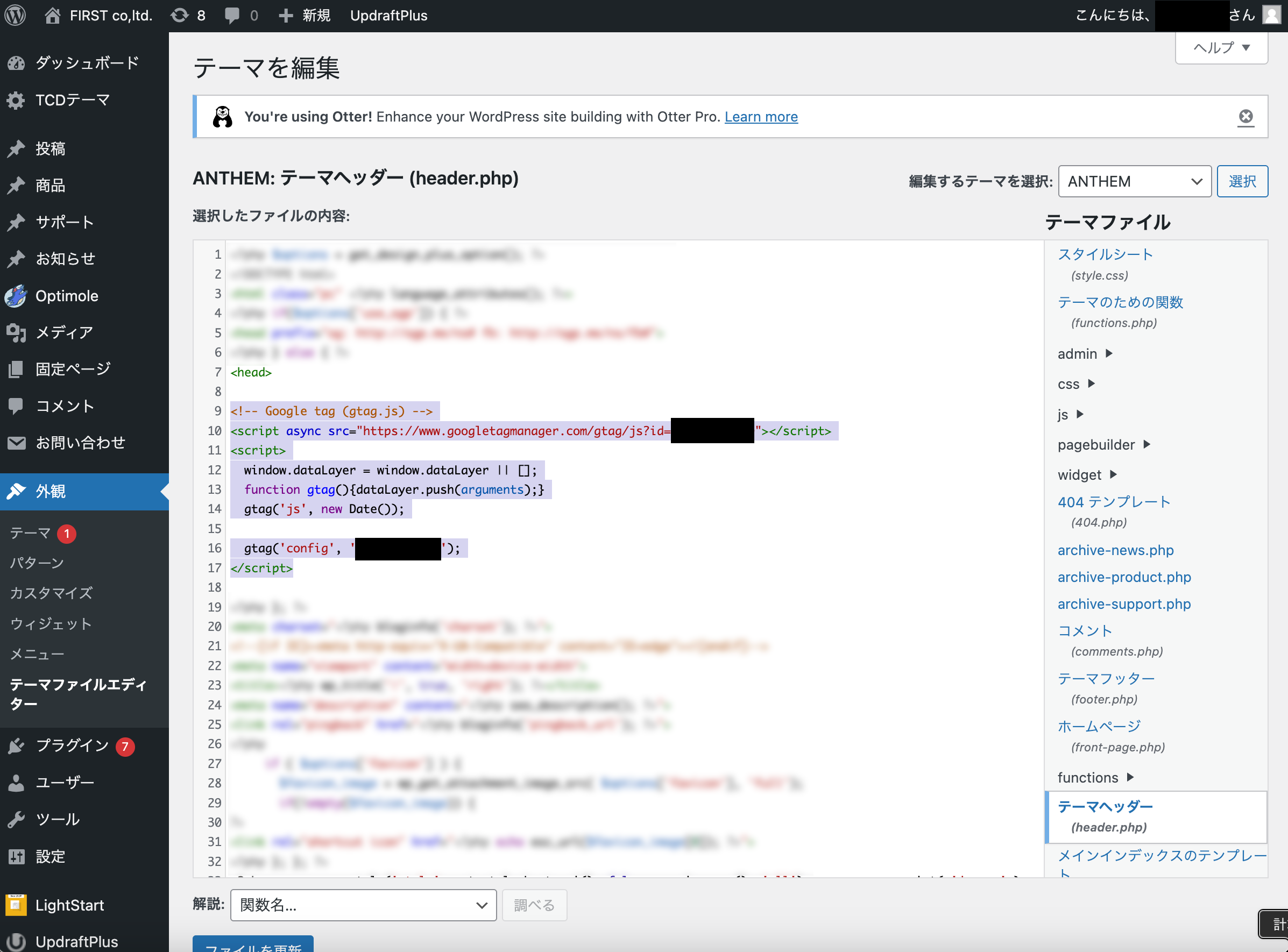Viewport: 1288px width, 952px height.
Task: Click the WordPress logo icon
Action: click(x=16, y=16)
